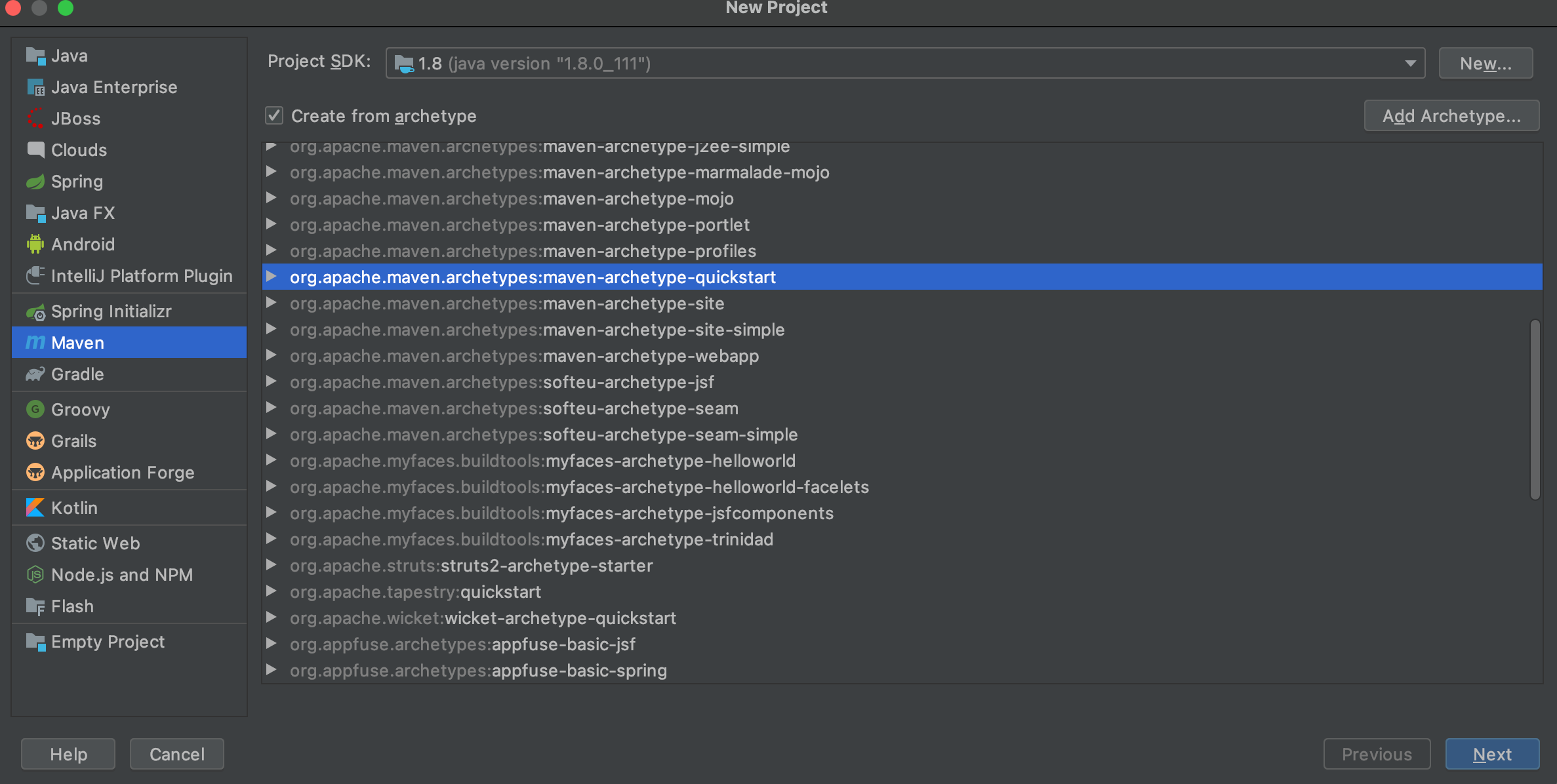Image resolution: width=1557 pixels, height=784 pixels.
Task: Click the New... SDK button
Action: point(1485,64)
